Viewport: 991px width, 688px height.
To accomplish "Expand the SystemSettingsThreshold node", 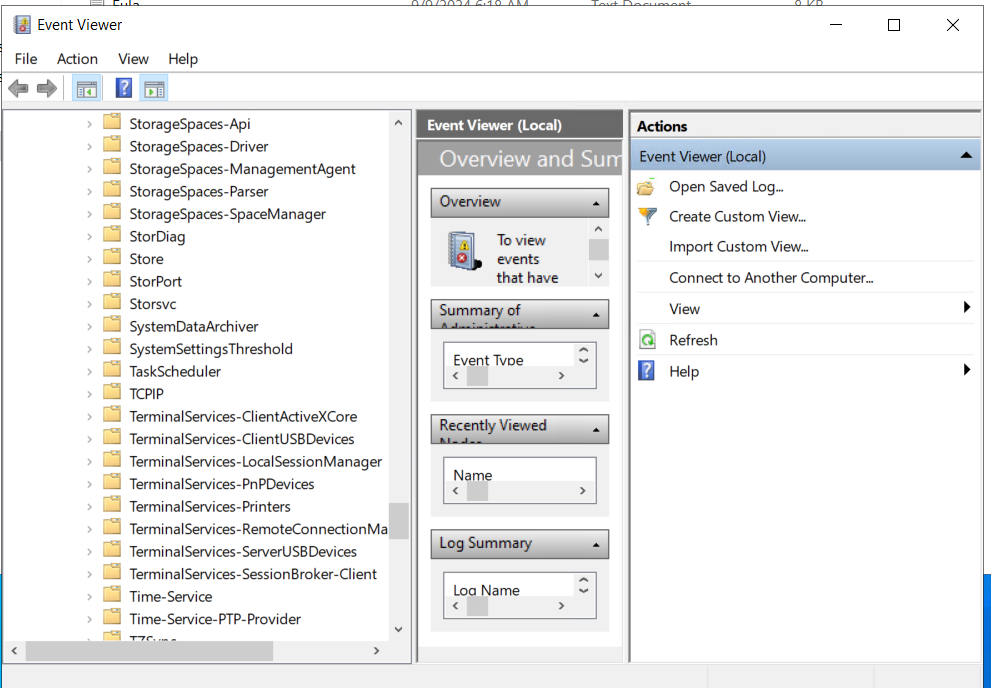I will pos(90,349).
